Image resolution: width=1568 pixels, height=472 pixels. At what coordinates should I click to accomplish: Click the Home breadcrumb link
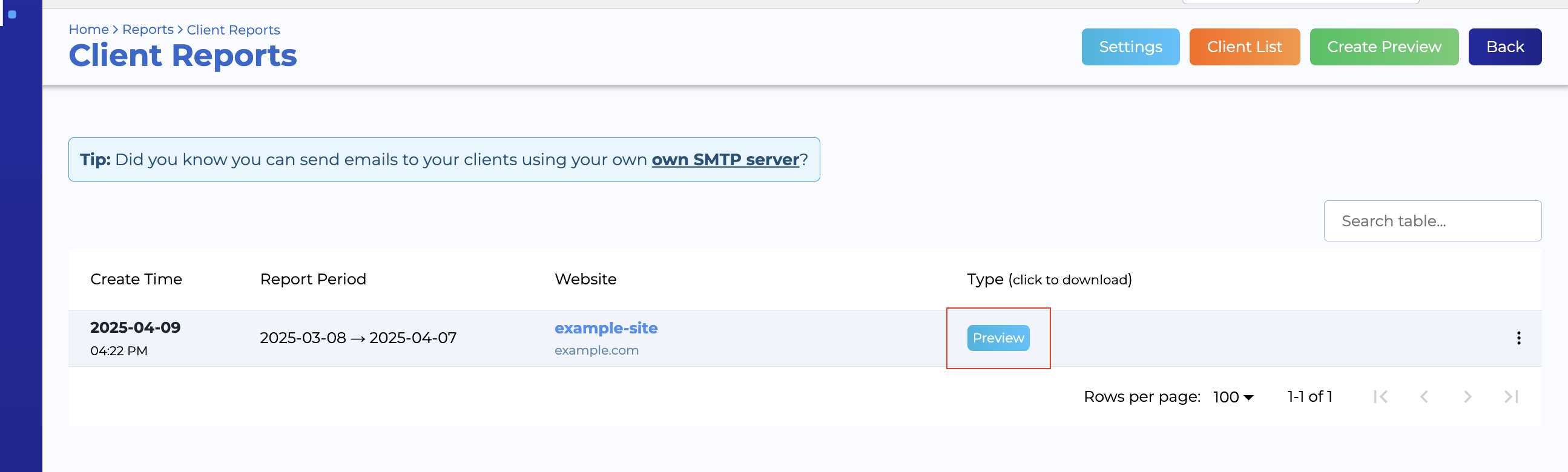[x=88, y=29]
